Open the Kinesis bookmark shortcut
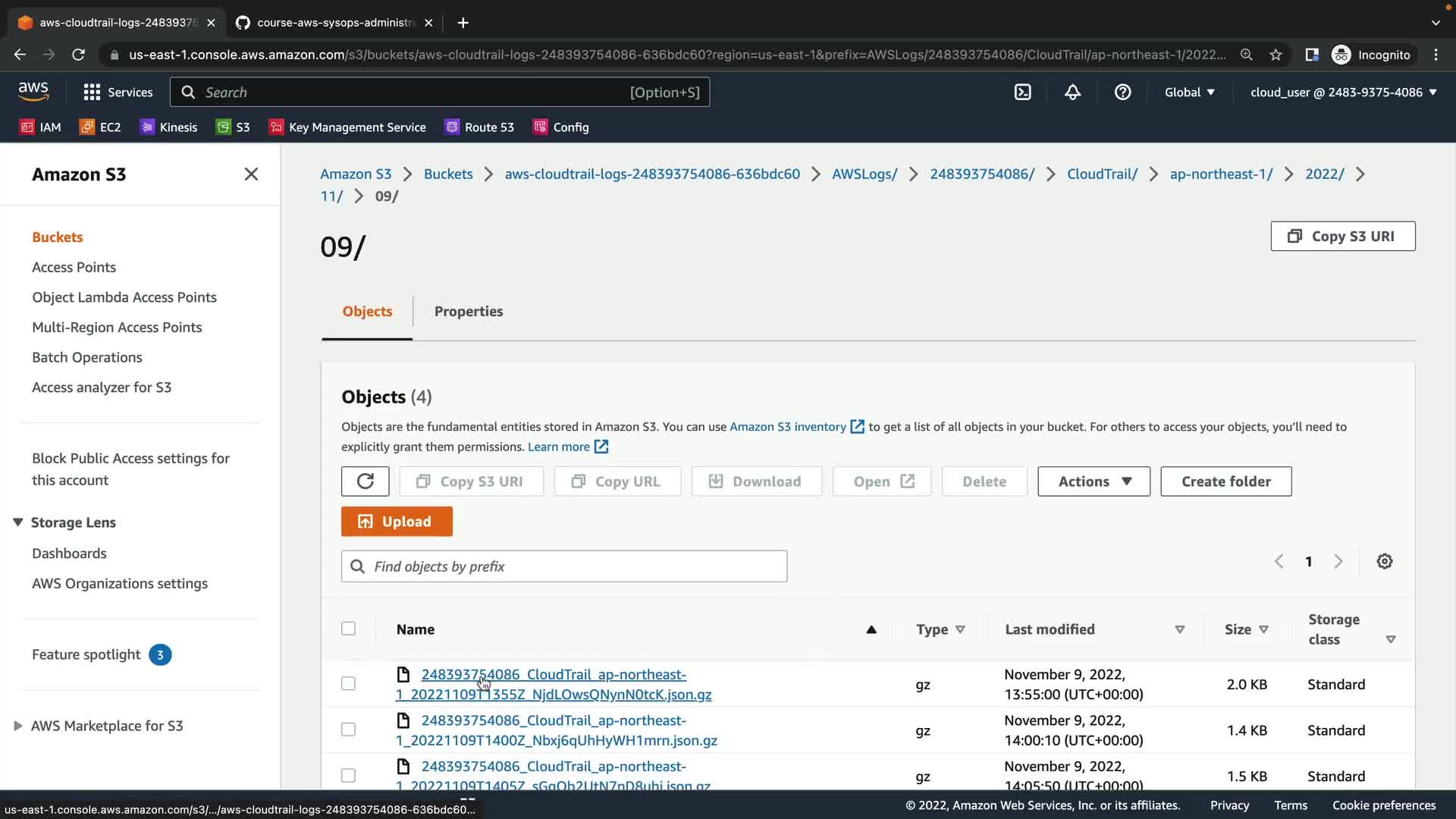This screenshot has width=1456, height=819. (x=168, y=127)
